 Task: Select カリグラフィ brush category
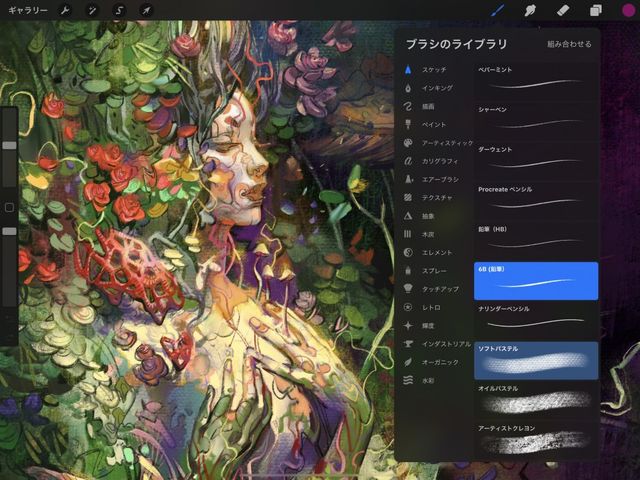click(440, 161)
